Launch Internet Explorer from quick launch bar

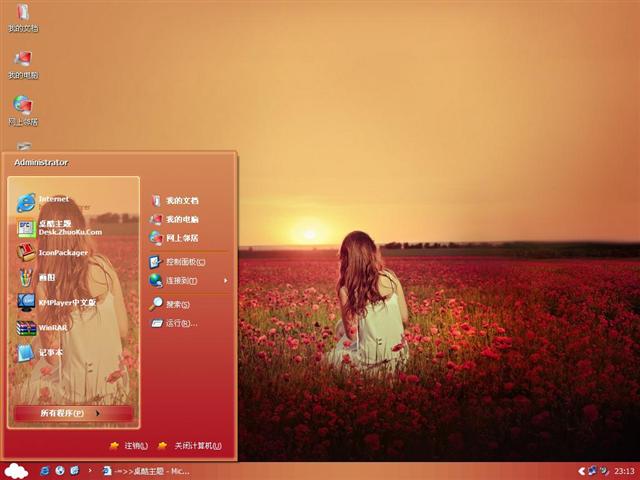tap(45, 471)
